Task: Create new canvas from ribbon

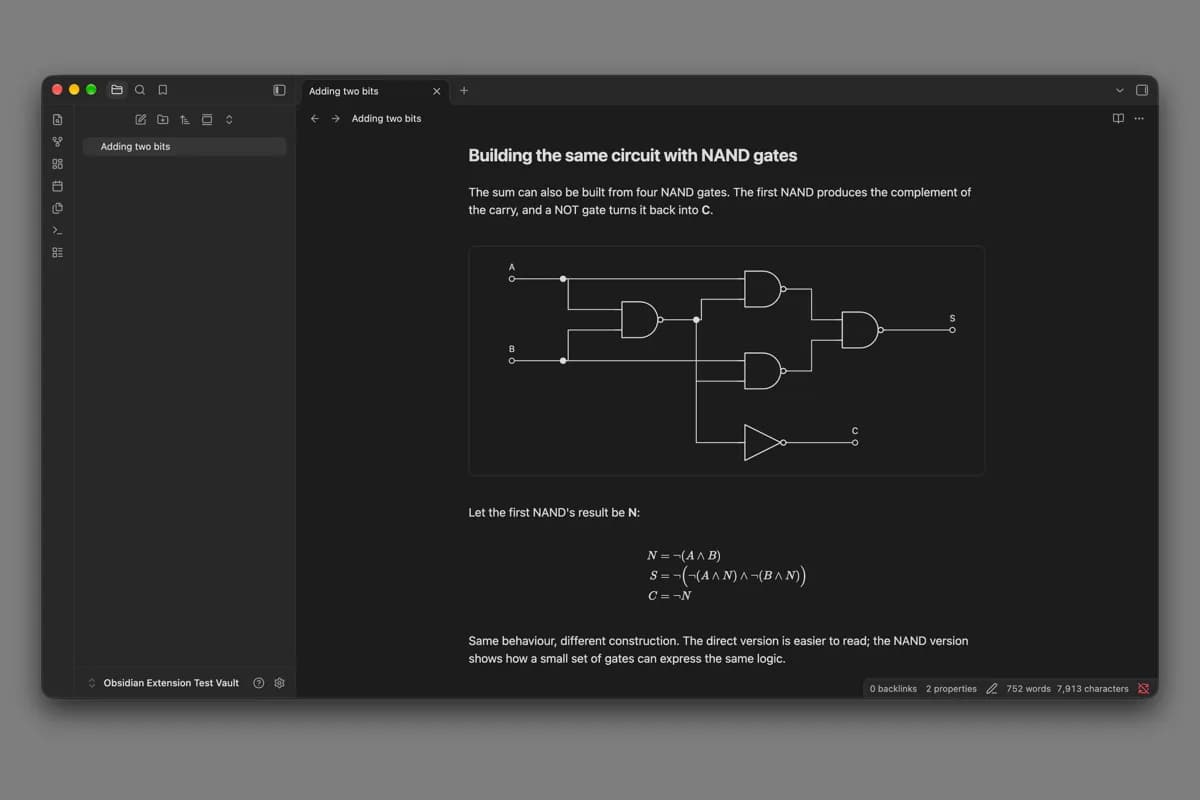Action: (57, 164)
